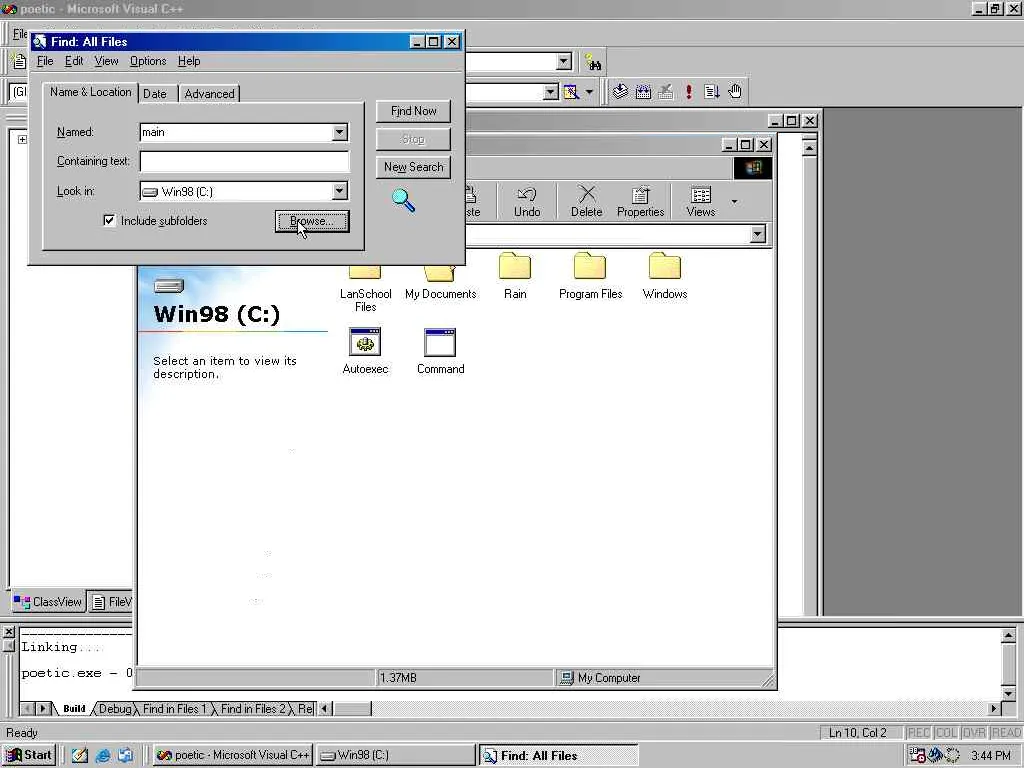The height and width of the screenshot is (768, 1024).
Task: Switch to Win98 (C:) taskbar button
Action: tap(396, 755)
